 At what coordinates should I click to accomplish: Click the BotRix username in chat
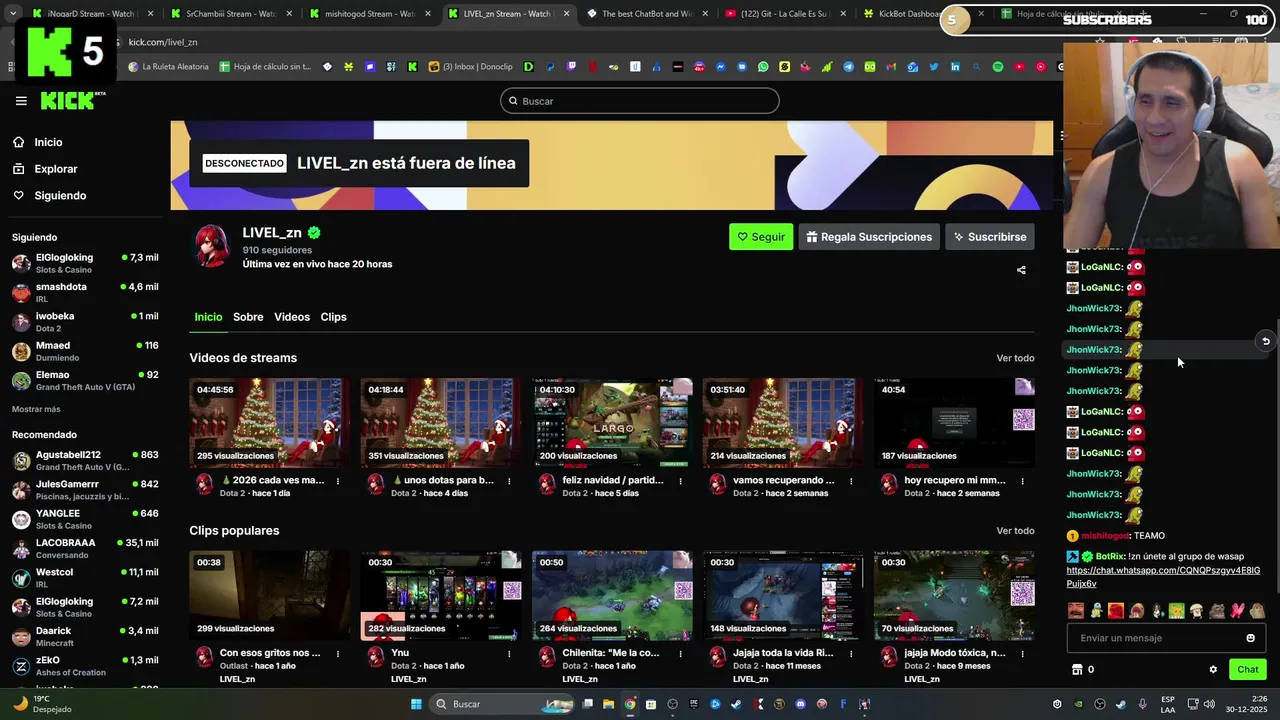1110,556
